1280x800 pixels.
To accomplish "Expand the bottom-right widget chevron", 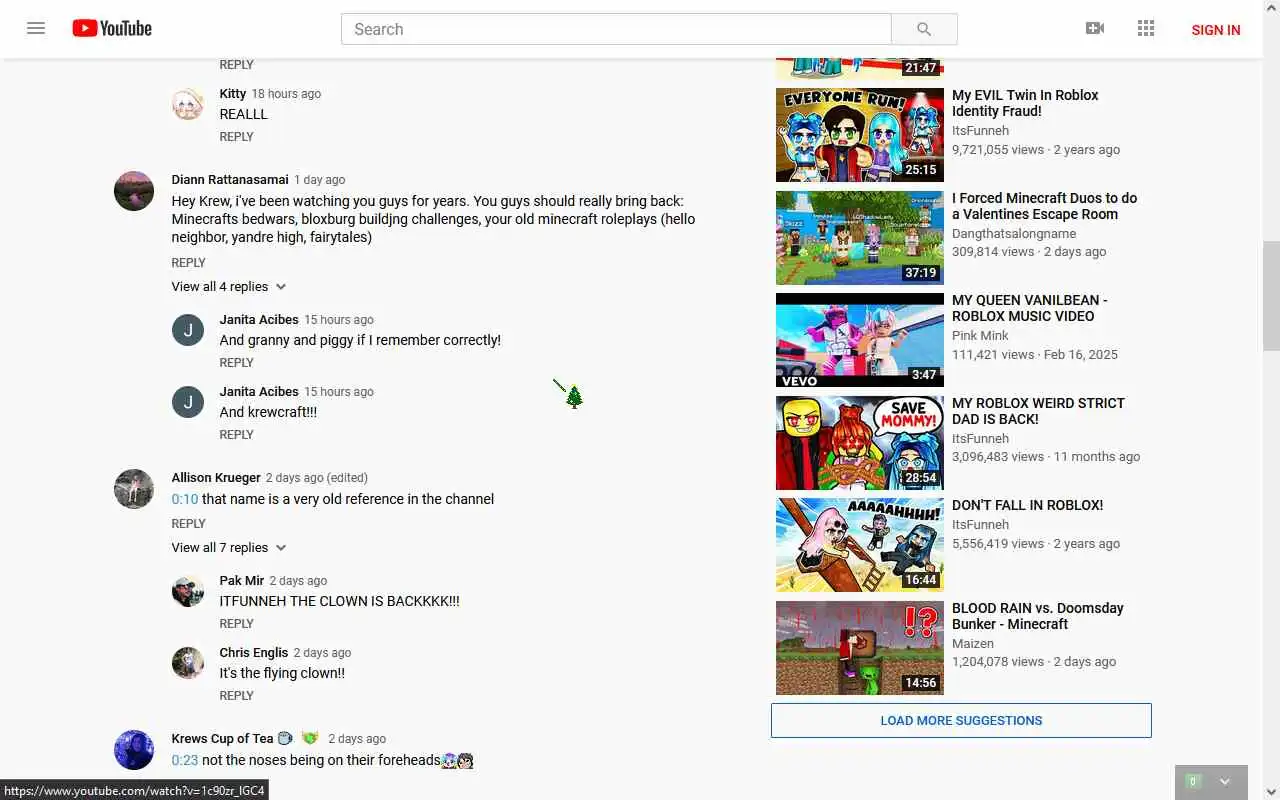I will tap(1225, 782).
